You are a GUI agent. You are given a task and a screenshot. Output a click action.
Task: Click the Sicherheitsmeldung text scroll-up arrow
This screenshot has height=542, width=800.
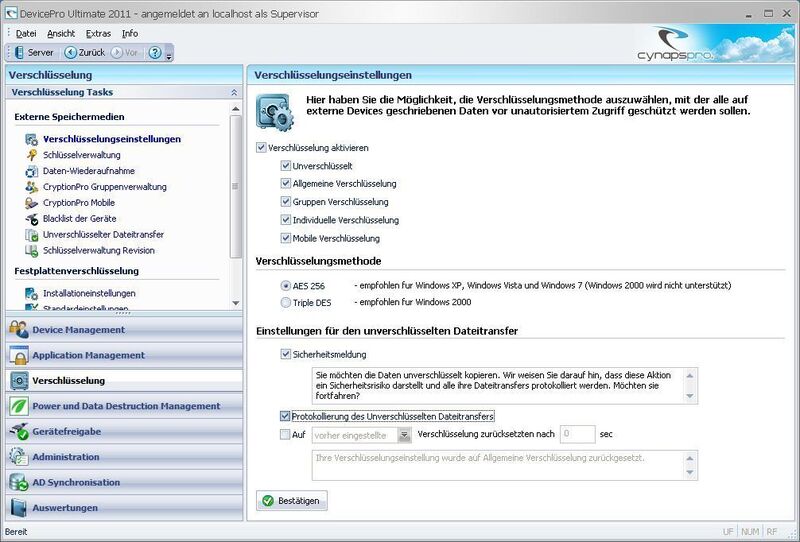690,376
